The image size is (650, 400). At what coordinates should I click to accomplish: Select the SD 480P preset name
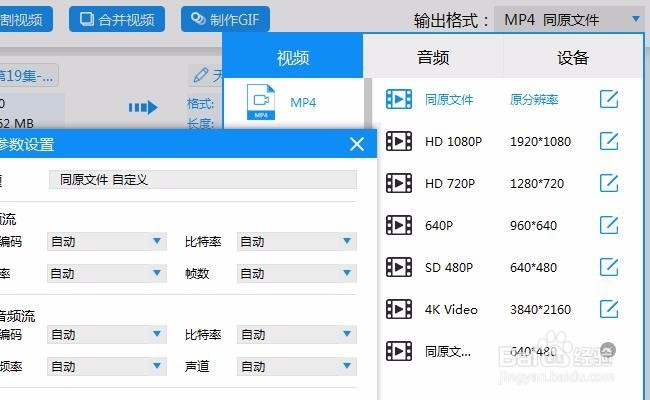[449, 267]
